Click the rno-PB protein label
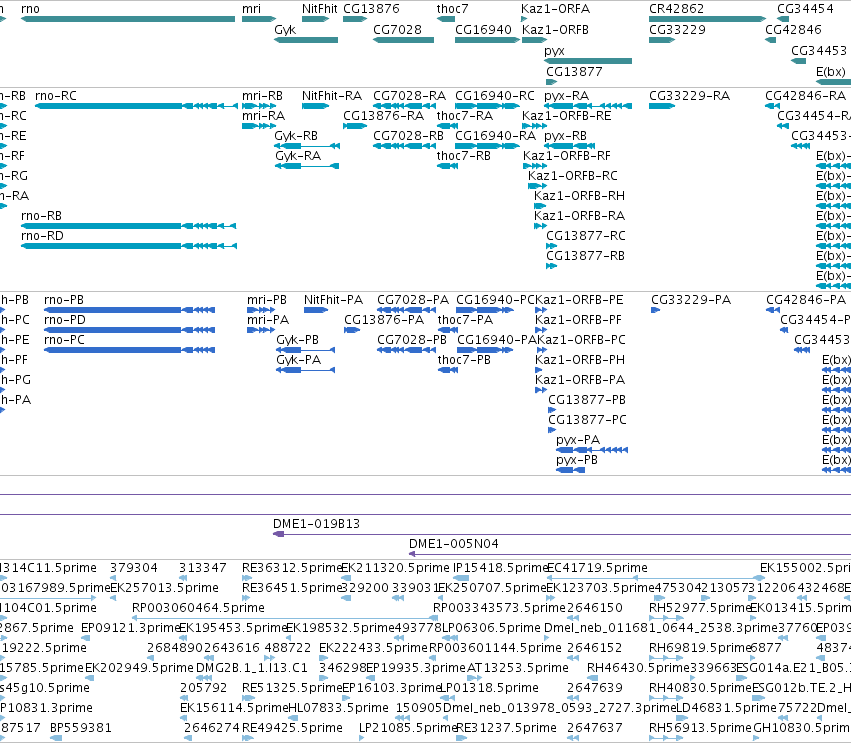The width and height of the screenshot is (851, 743). coord(64,300)
